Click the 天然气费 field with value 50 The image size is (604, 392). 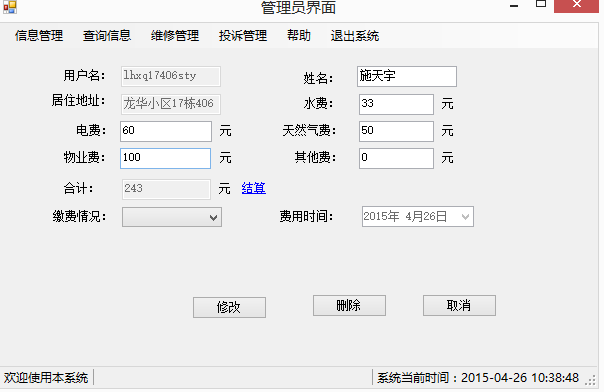396,131
